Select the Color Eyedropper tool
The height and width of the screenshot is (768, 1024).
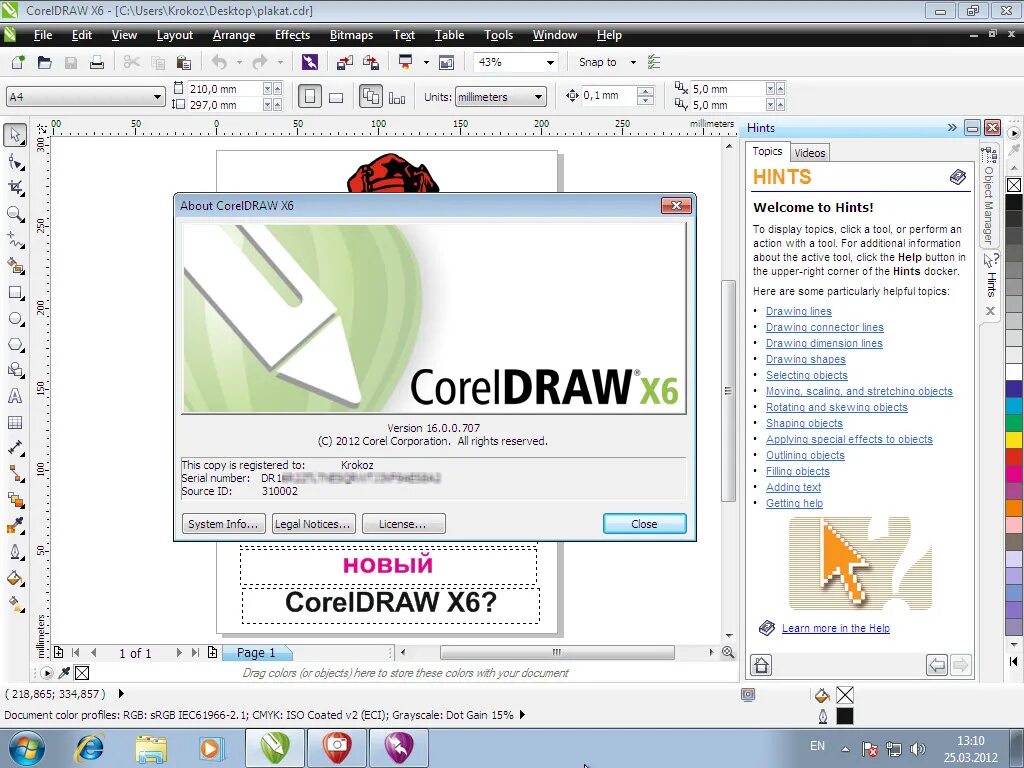15,526
